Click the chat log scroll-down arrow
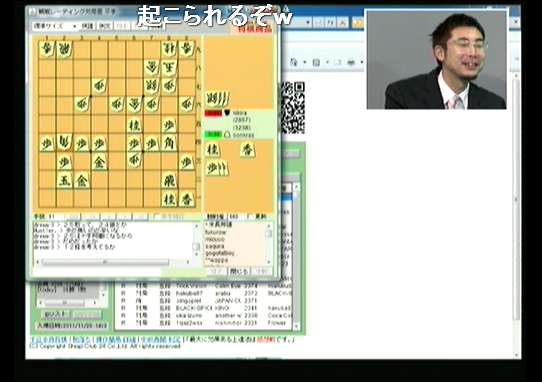 [x=196, y=255]
